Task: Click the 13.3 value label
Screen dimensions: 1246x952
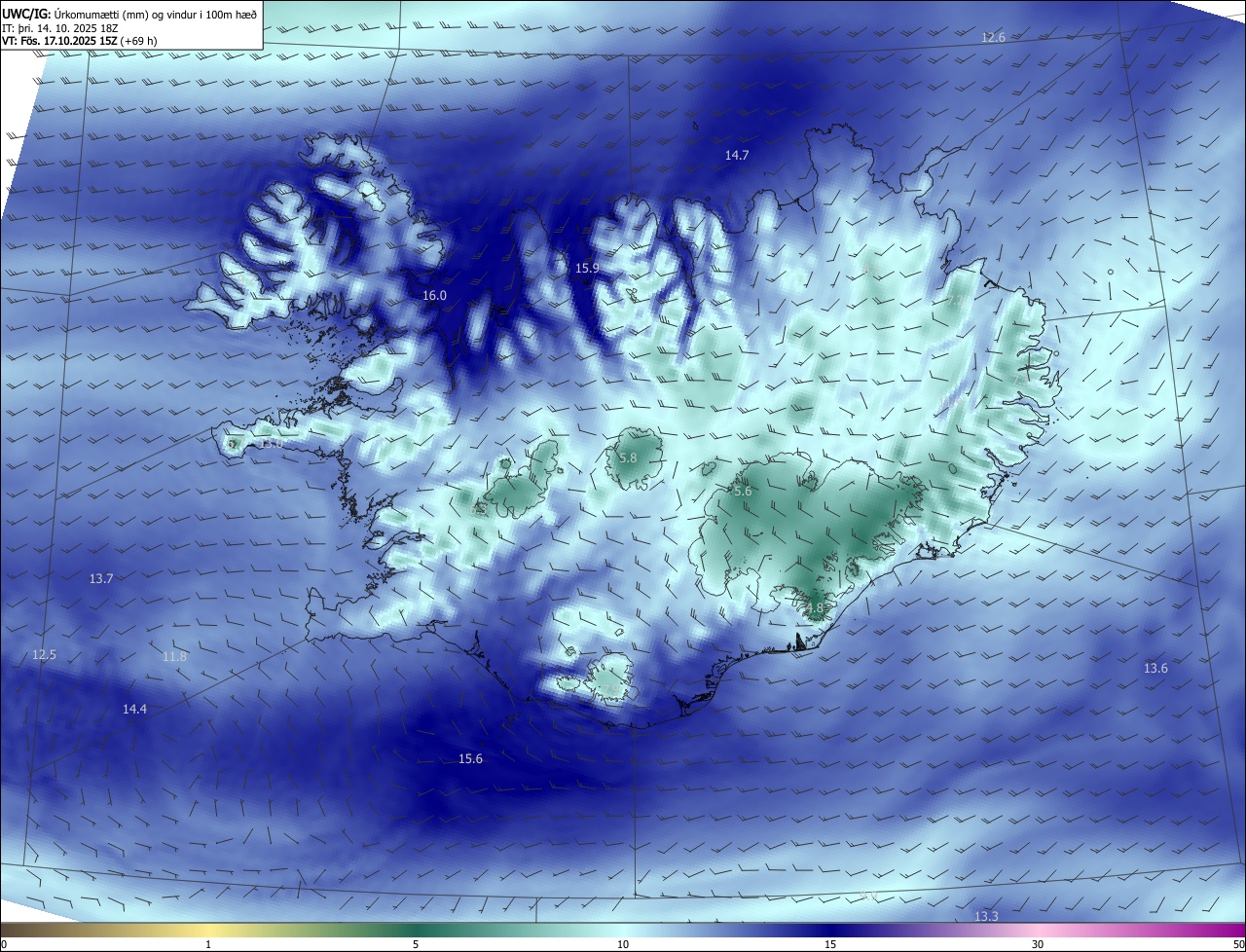Action: pos(986,916)
